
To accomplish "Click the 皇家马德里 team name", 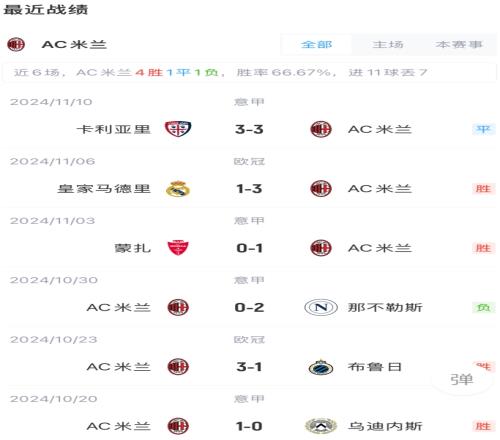I will point(104,189).
